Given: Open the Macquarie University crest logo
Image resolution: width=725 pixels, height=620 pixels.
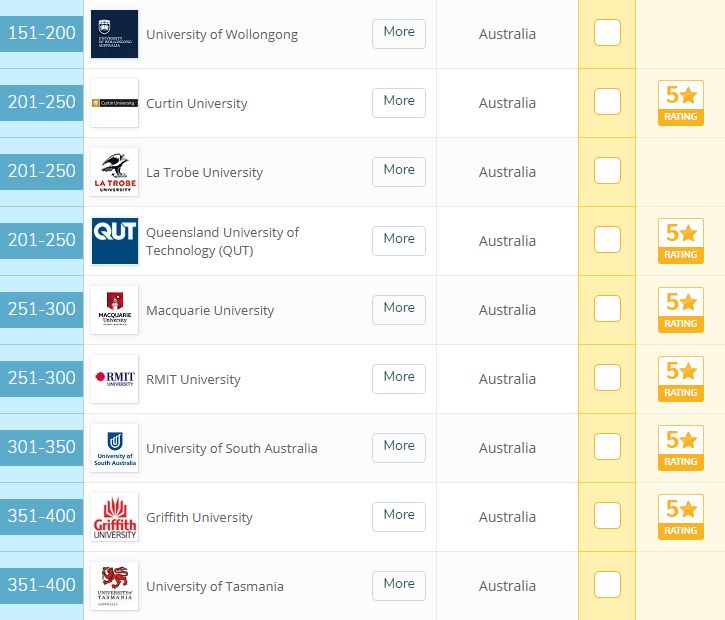Looking at the screenshot, I should pos(114,310).
